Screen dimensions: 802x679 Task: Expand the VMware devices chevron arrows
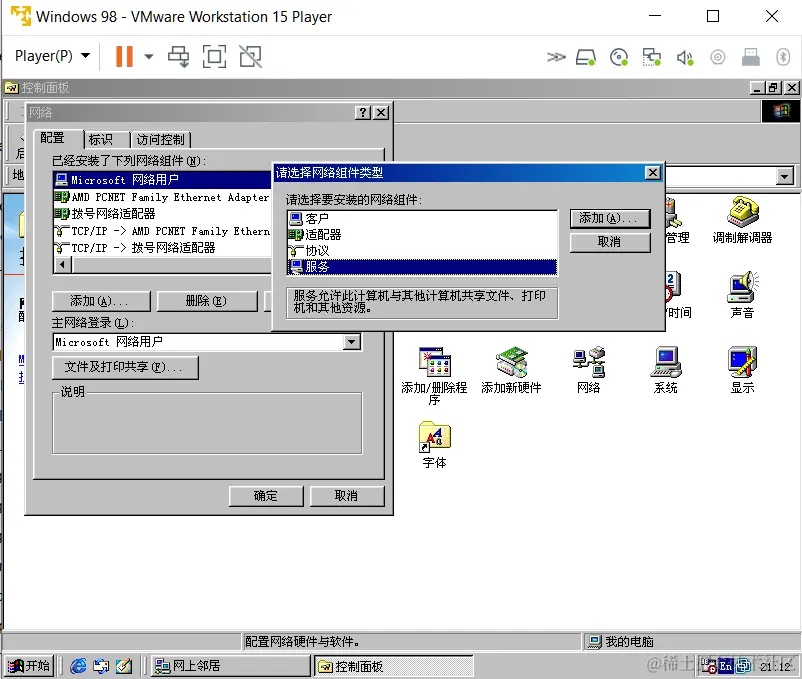[x=556, y=57]
